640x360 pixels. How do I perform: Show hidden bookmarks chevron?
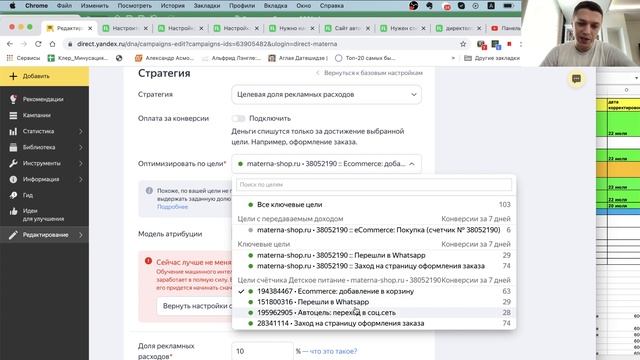453,58
